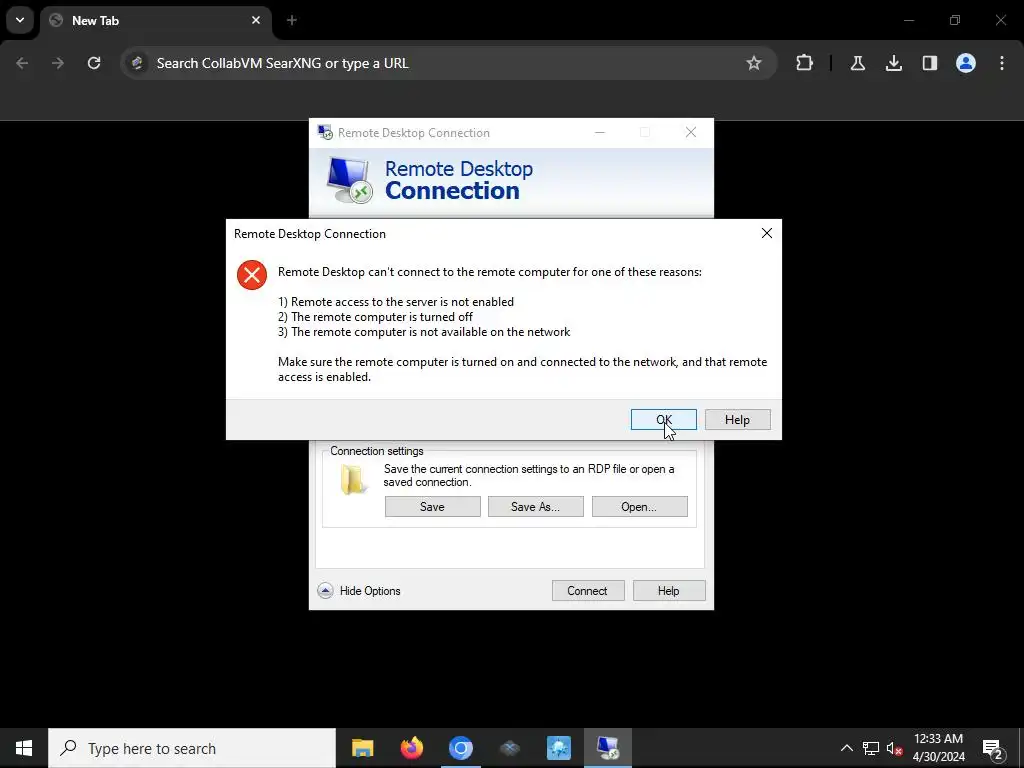Close the Remote Desktop error dialog

click(x=767, y=233)
